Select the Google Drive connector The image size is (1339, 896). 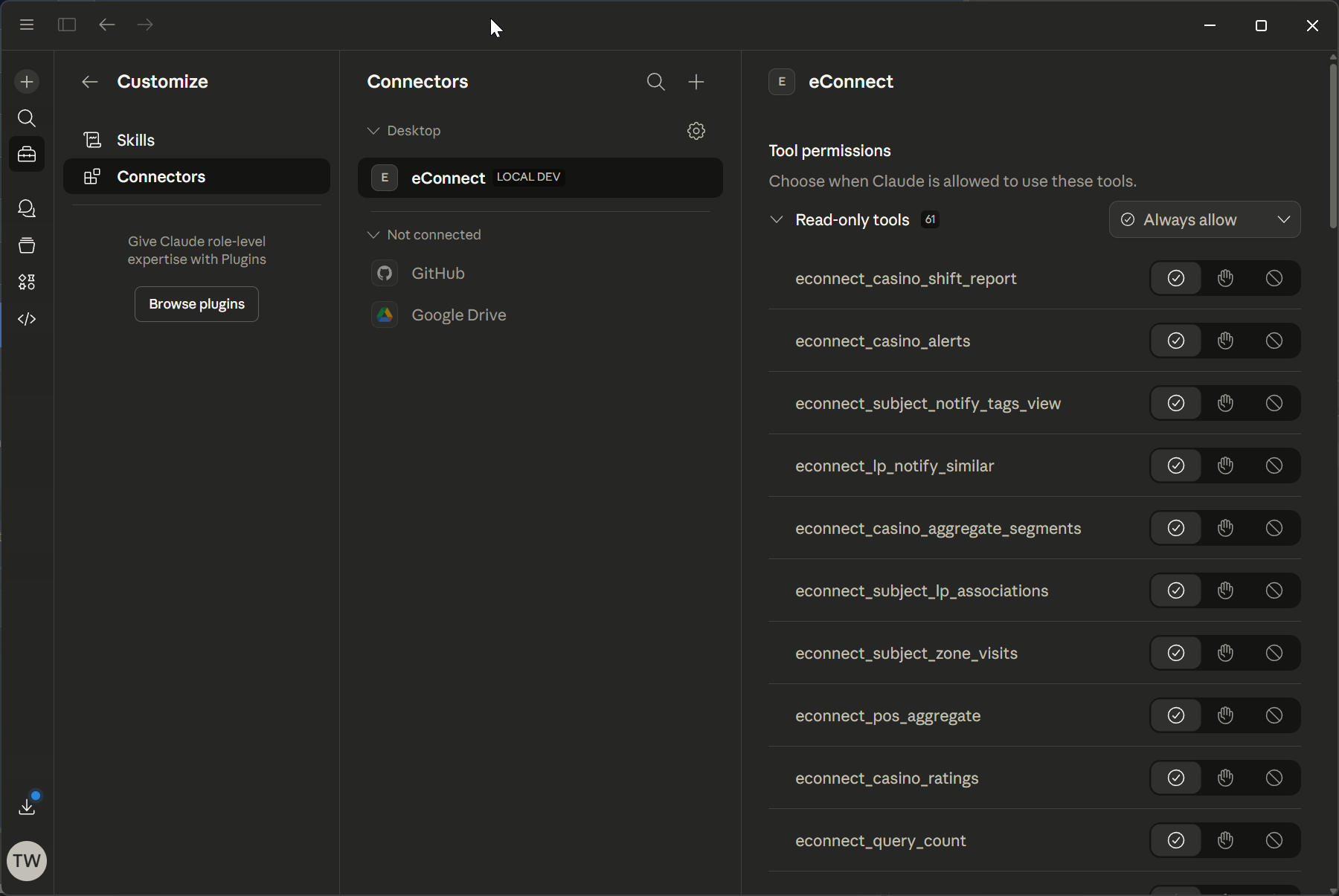coord(459,315)
